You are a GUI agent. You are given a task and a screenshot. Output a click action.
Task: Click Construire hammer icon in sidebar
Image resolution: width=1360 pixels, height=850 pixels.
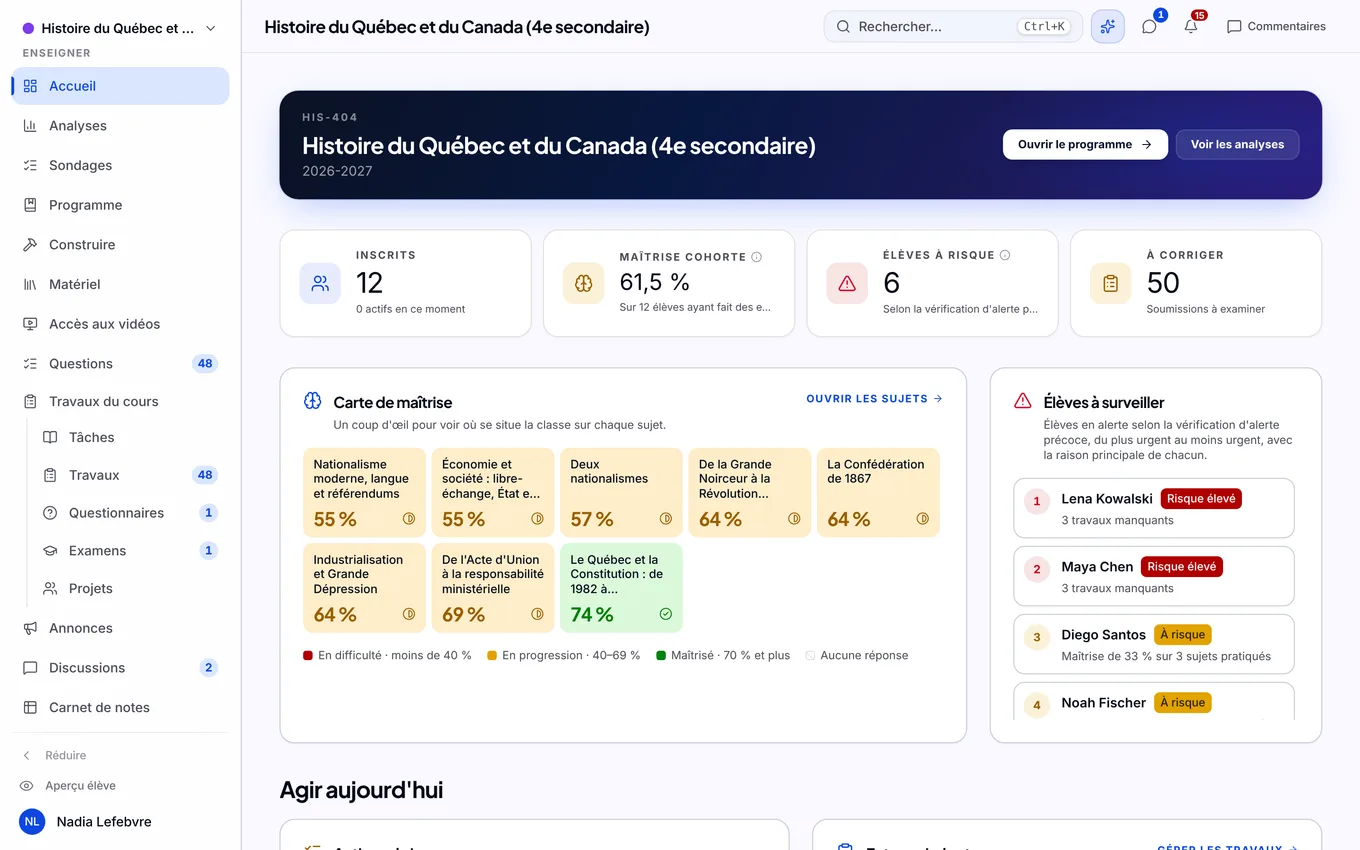click(30, 245)
